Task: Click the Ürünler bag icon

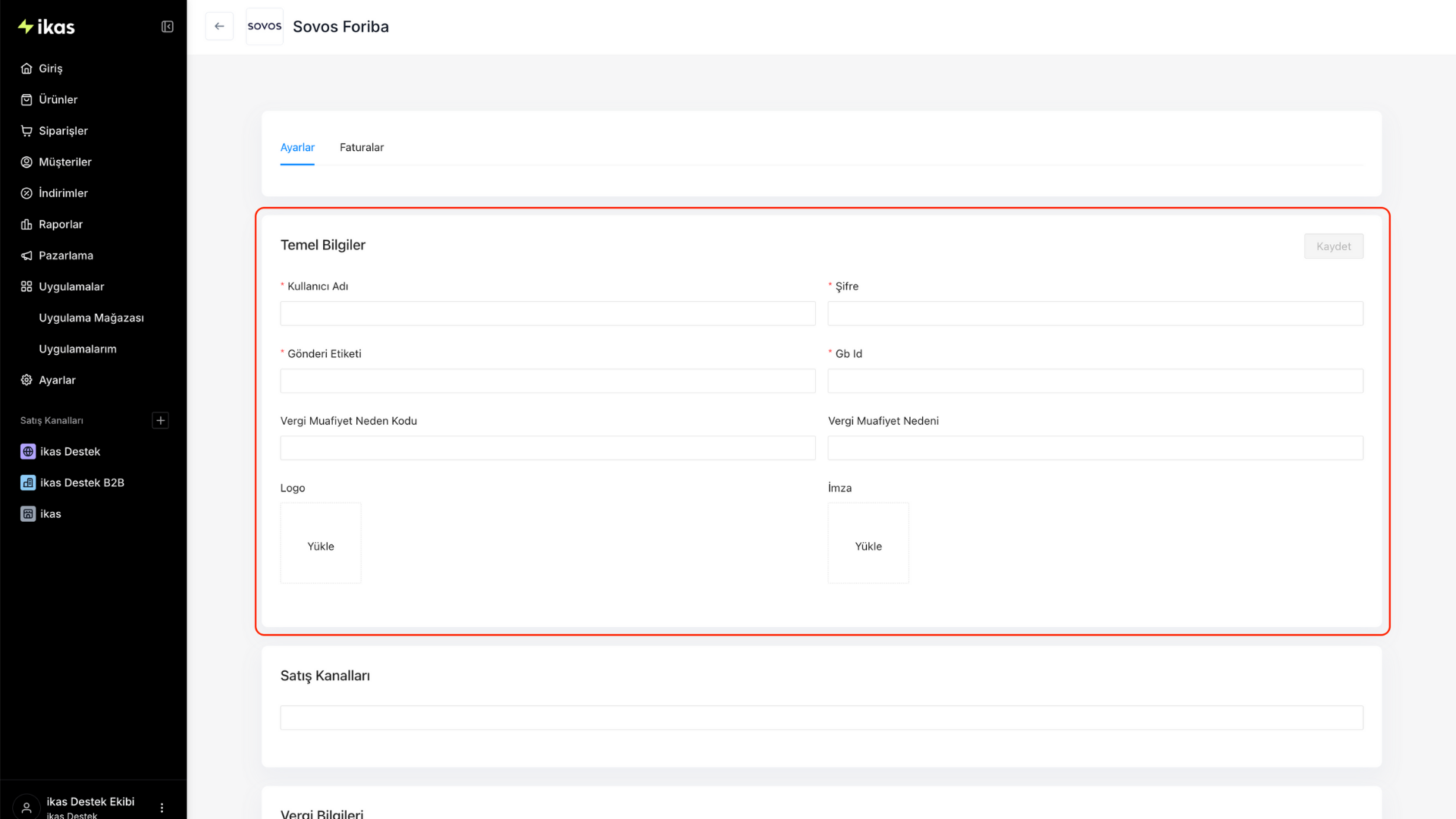Action: tap(27, 99)
